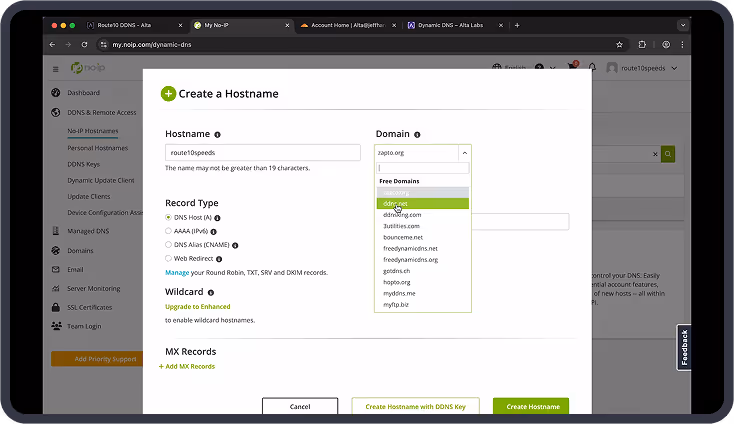This screenshot has height=424, width=734.
Task: Open DDNS Keys sidebar item
Action: [x=83, y=164]
